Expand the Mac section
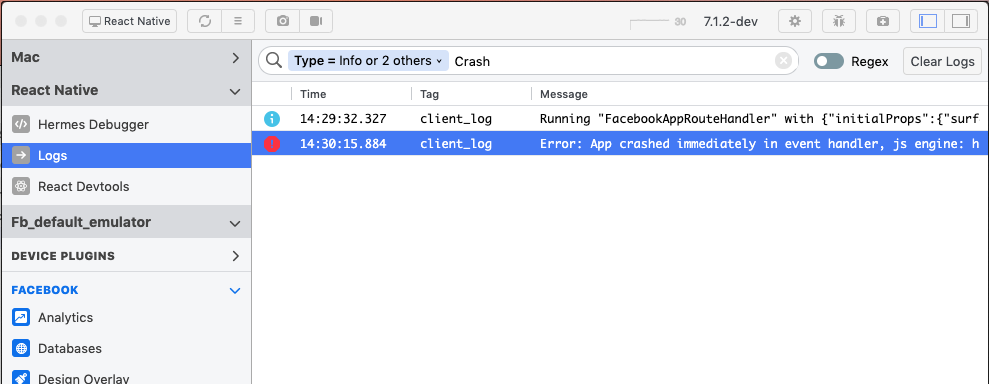The width and height of the screenshot is (989, 384). [126, 57]
